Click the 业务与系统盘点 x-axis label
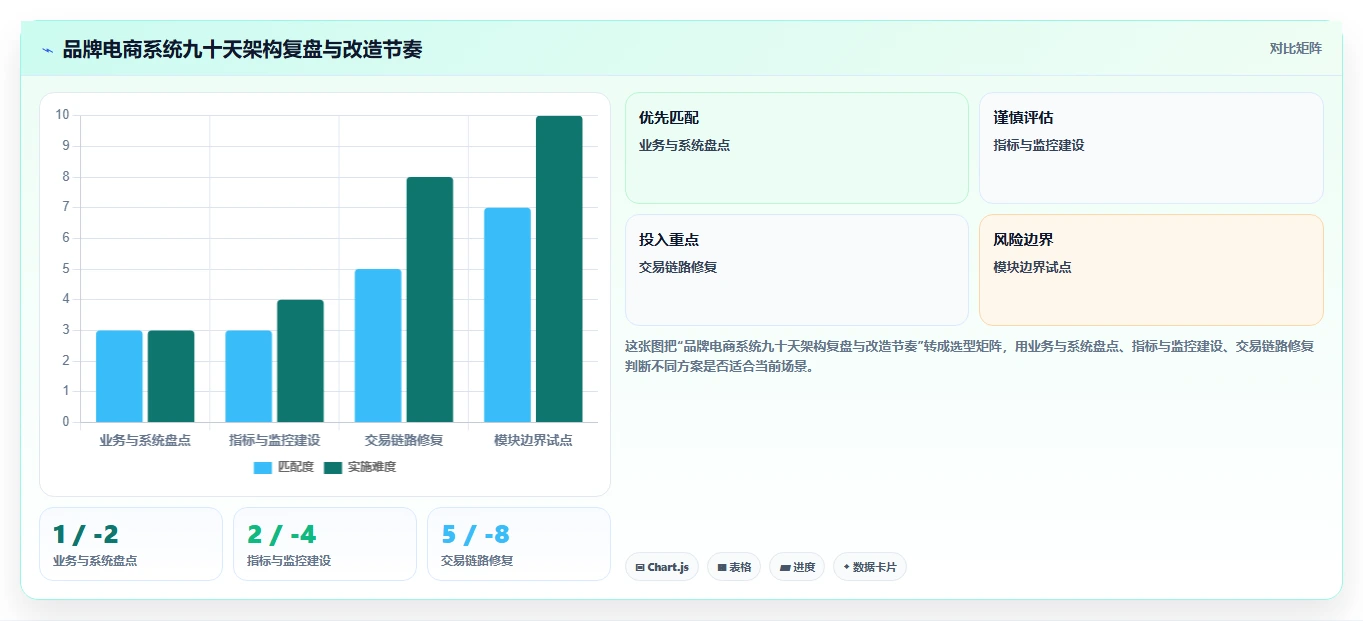The width and height of the screenshot is (1363, 621). [x=145, y=440]
